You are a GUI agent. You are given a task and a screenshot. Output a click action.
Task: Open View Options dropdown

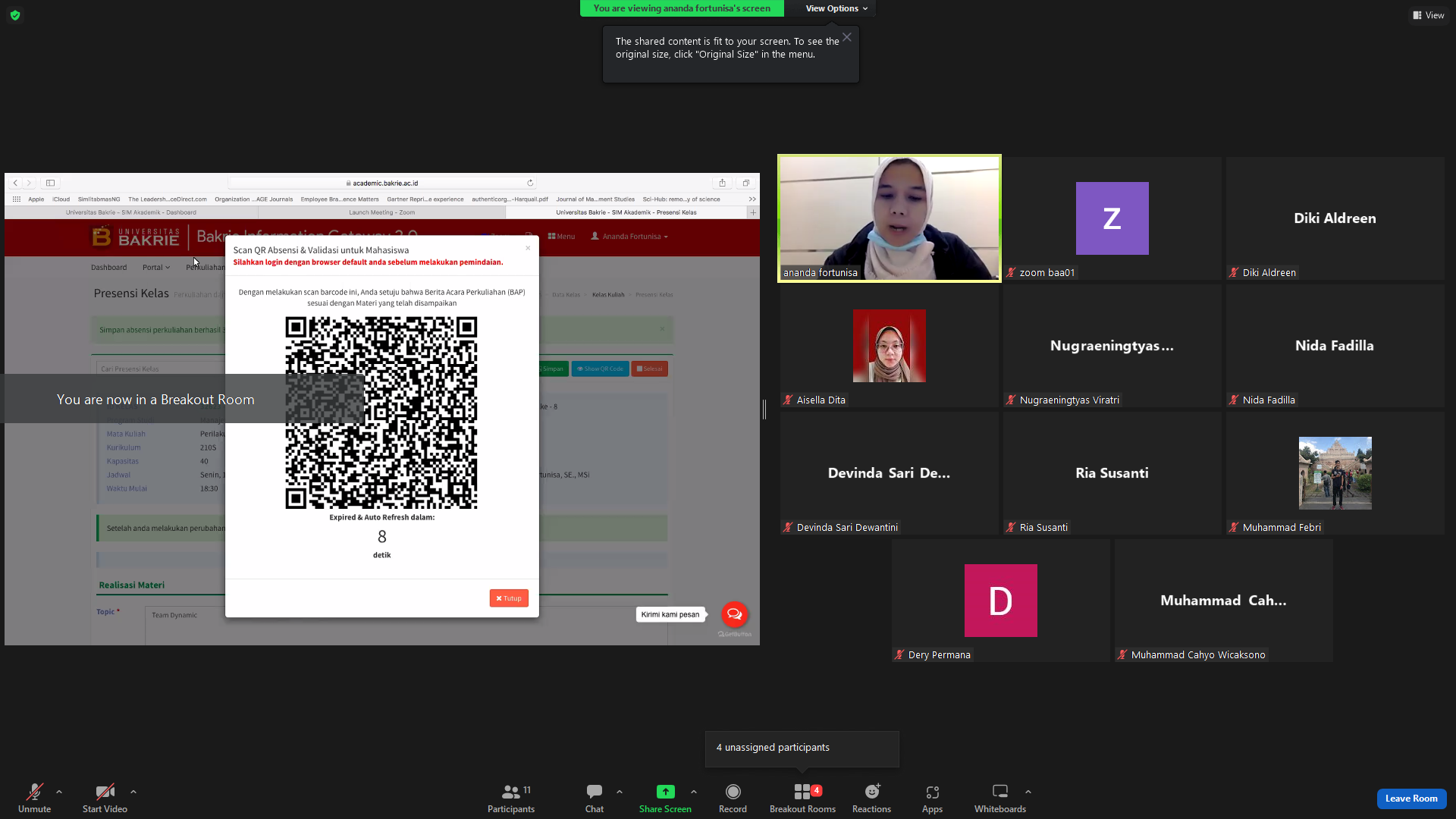[x=836, y=8]
